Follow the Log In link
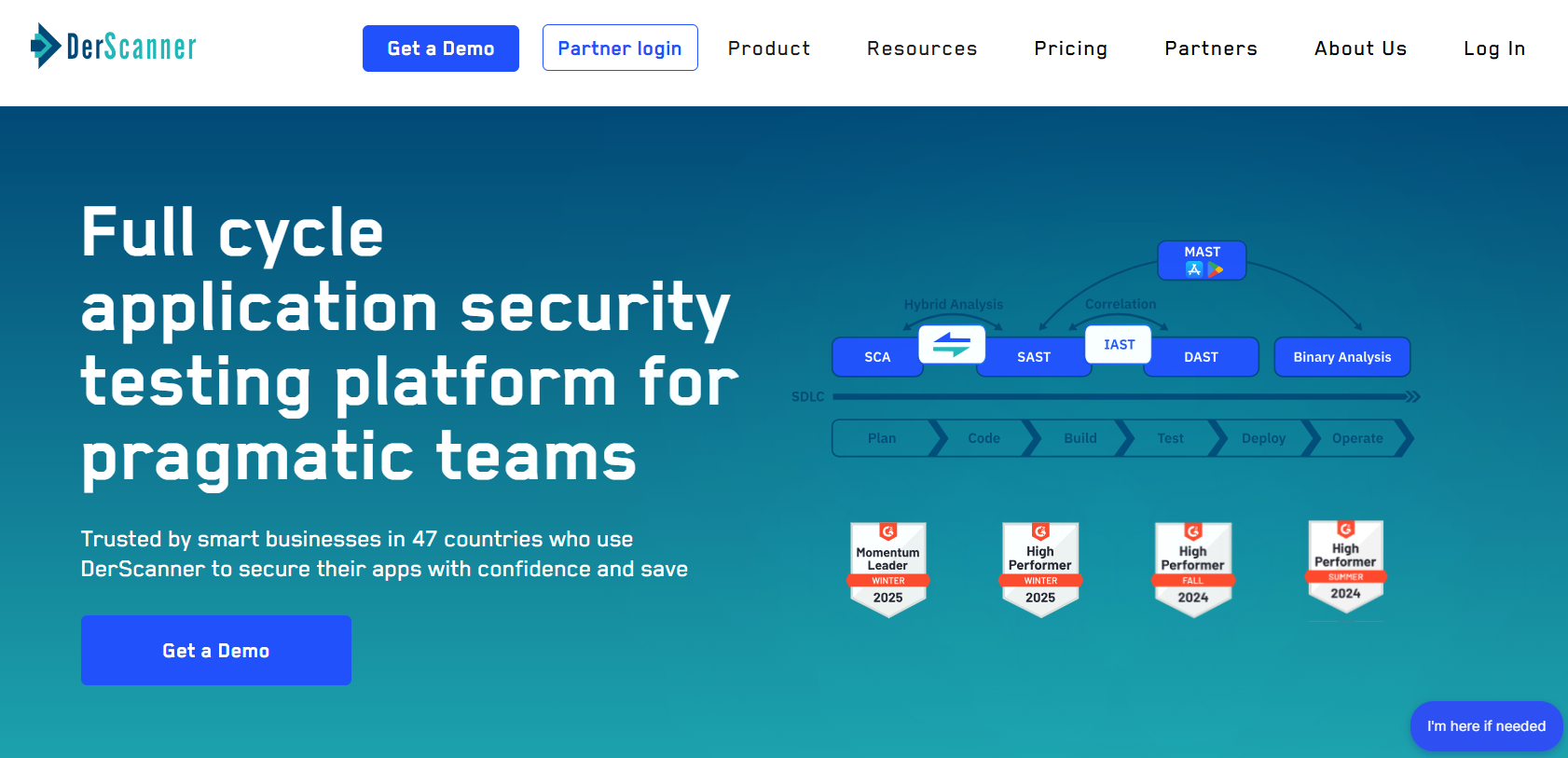Screen dimensions: 1568x758 (1493, 48)
